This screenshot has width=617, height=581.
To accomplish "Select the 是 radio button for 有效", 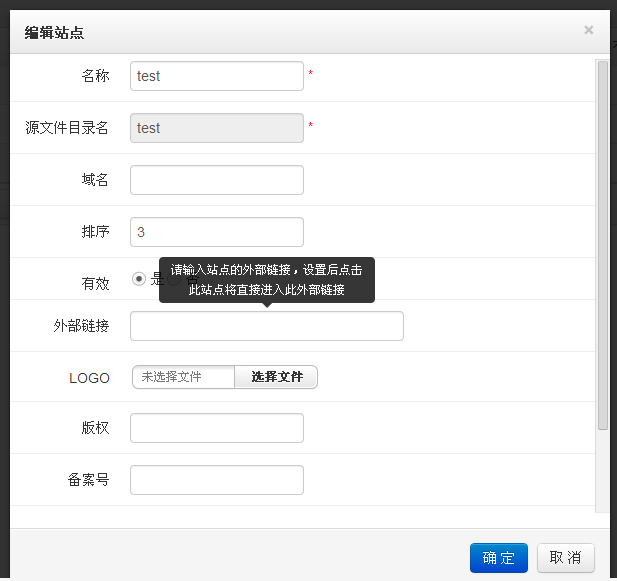I will [139, 279].
